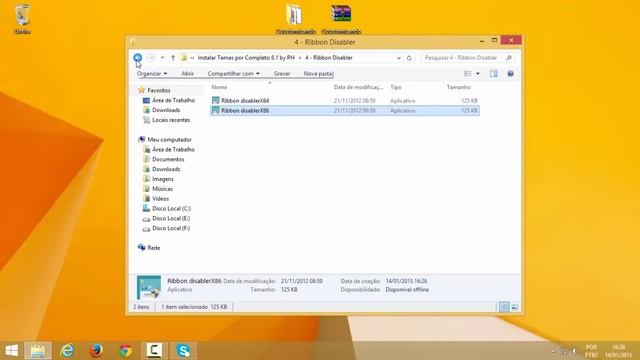Screen dimensions: 640x360
Task: Click the Ribbon disablerX64 file icon
Action: click(216, 100)
